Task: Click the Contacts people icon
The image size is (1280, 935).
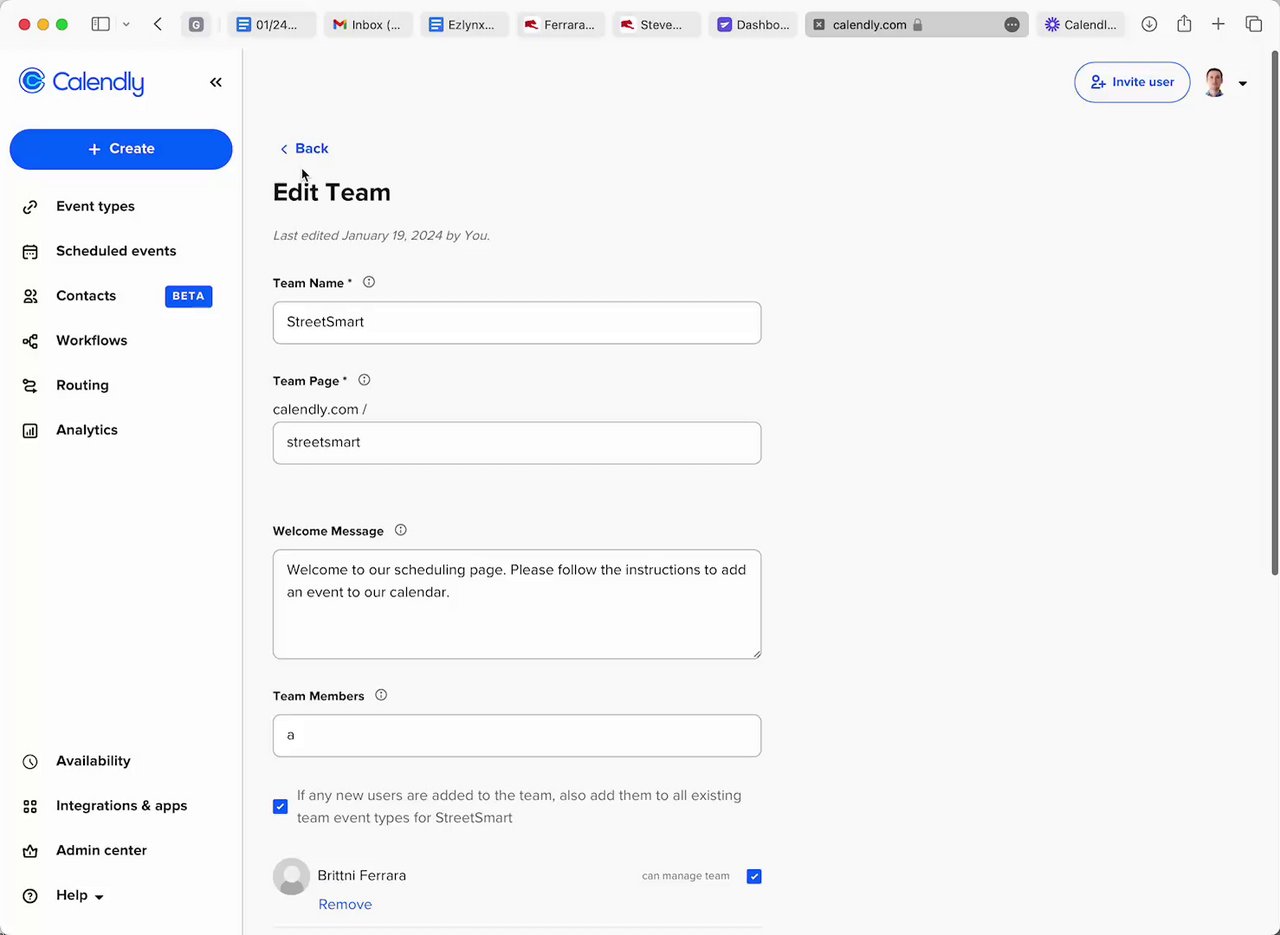Action: point(30,296)
